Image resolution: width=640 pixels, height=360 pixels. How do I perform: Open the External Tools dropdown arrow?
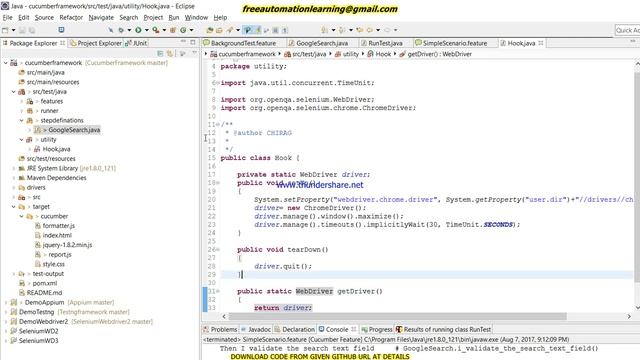(x=164, y=30)
